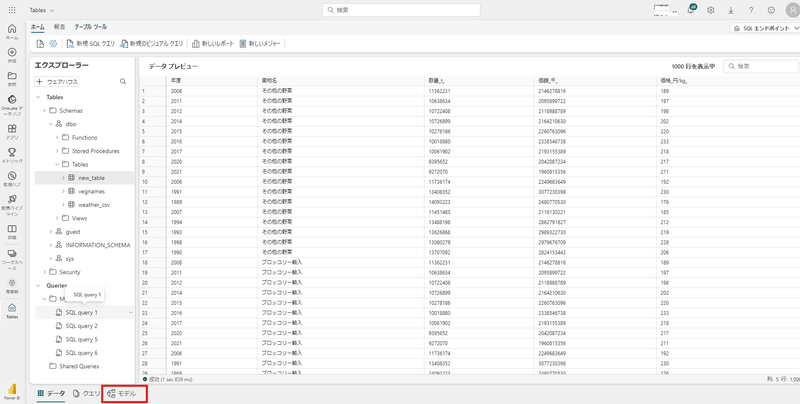Expand the Functions folder
The image size is (800, 404).
pyautogui.click(x=57, y=138)
